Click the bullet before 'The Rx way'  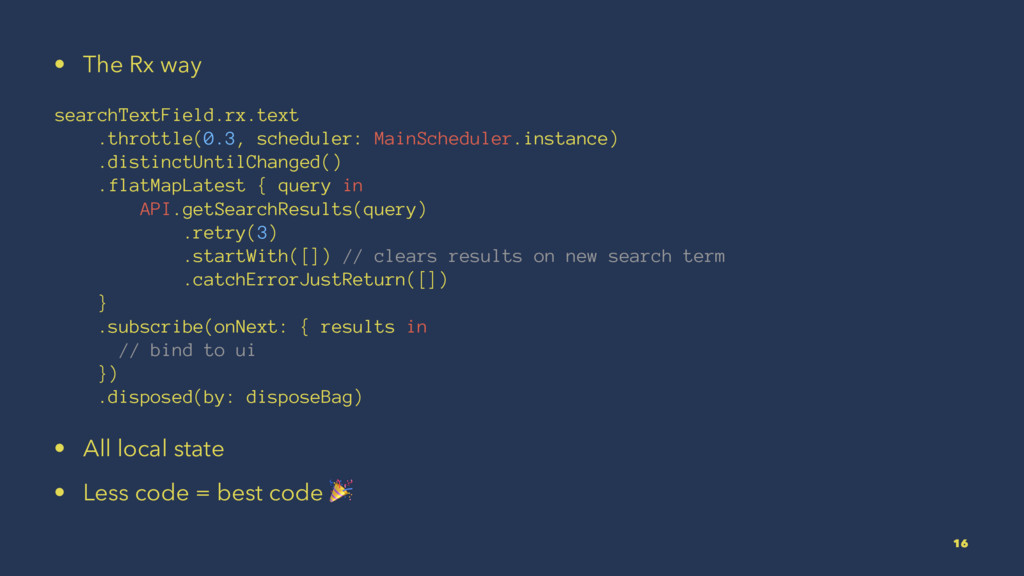pyautogui.click(x=61, y=65)
